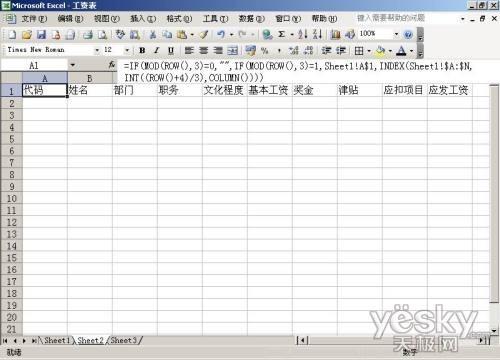Open the 文件 (File) menu
500x360 pixels.
coord(34,19)
